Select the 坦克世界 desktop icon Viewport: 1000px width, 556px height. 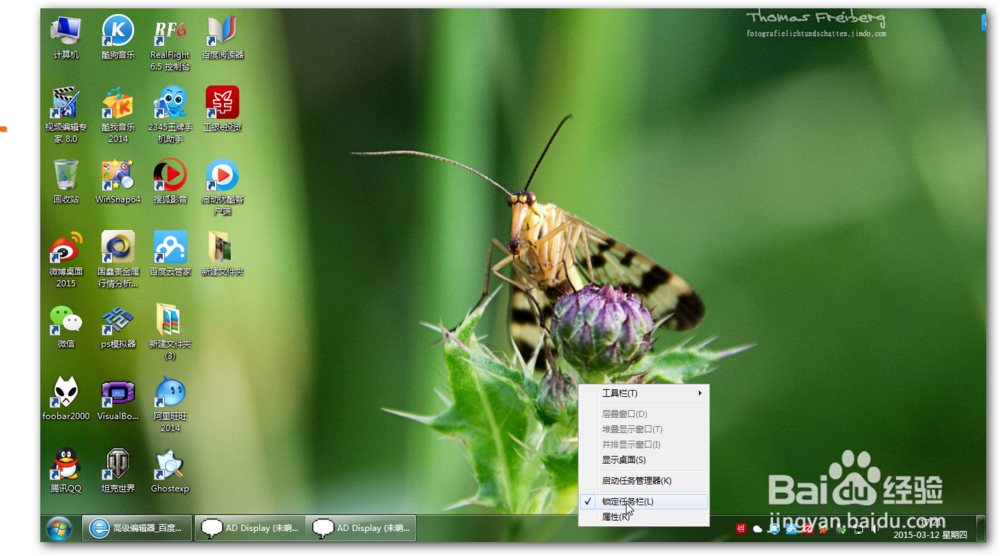[118, 471]
